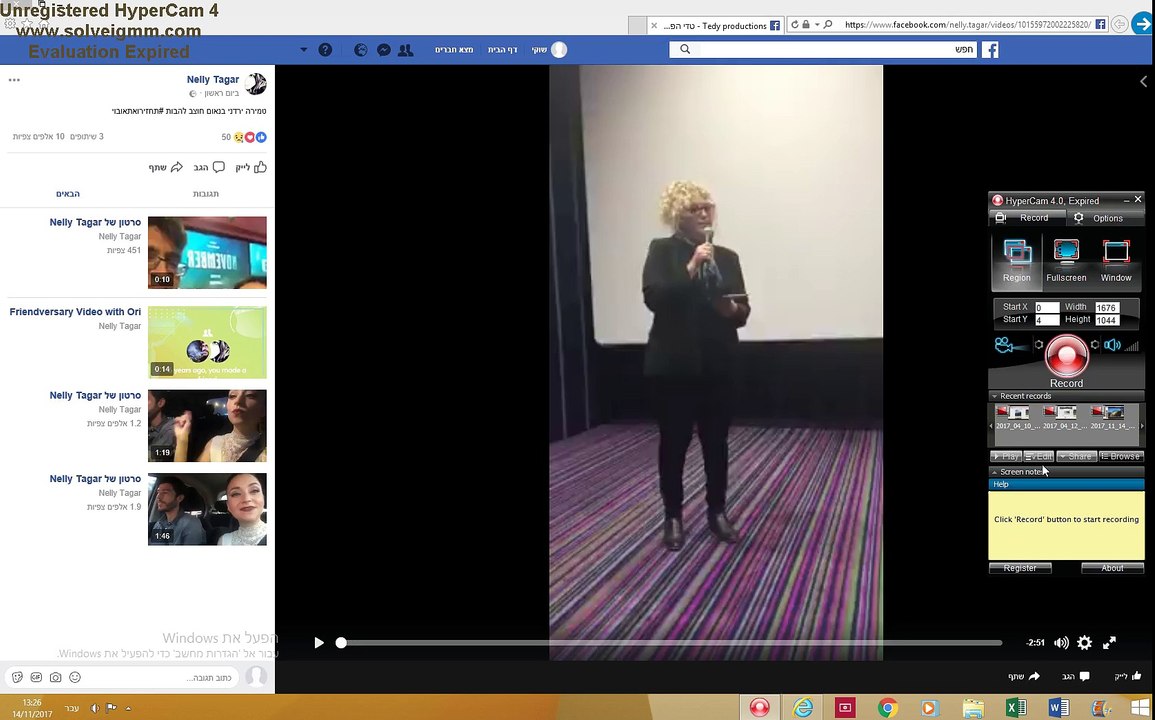1155x720 pixels.
Task: Open recent record 2017_04_12 thumbnail
Action: (x=1064, y=417)
